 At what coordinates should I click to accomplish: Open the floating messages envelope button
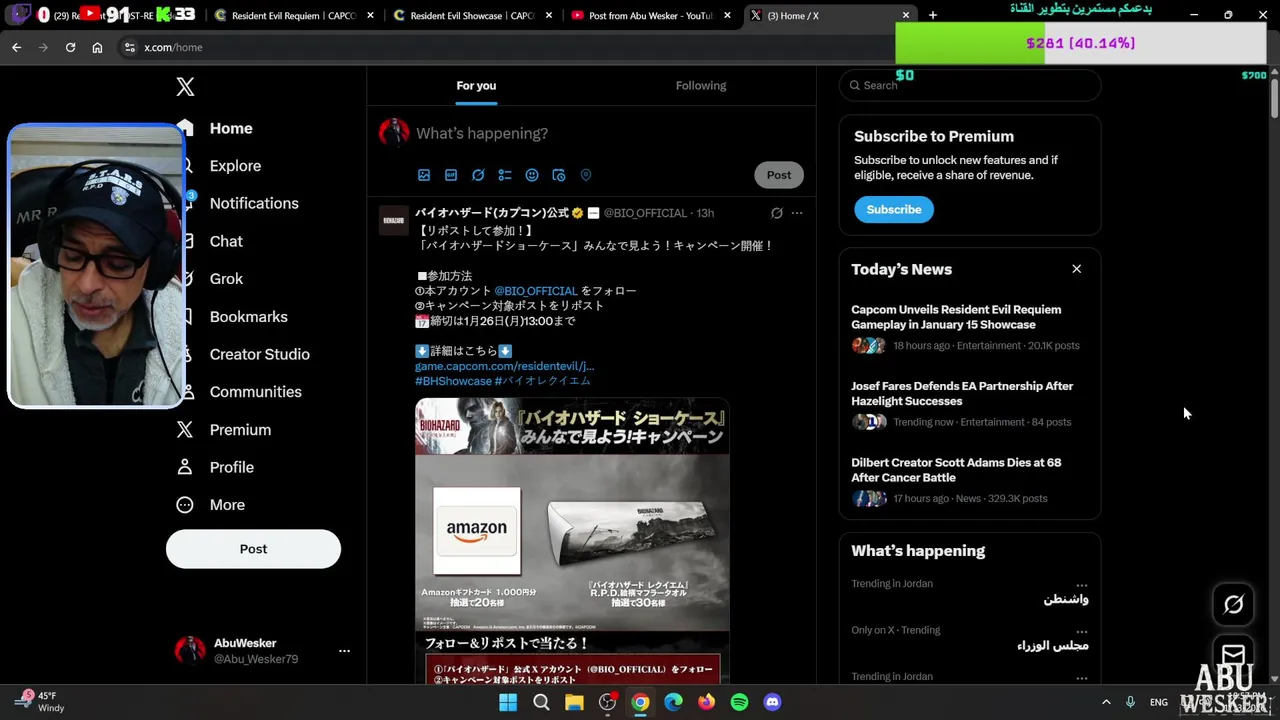tap(1233, 655)
